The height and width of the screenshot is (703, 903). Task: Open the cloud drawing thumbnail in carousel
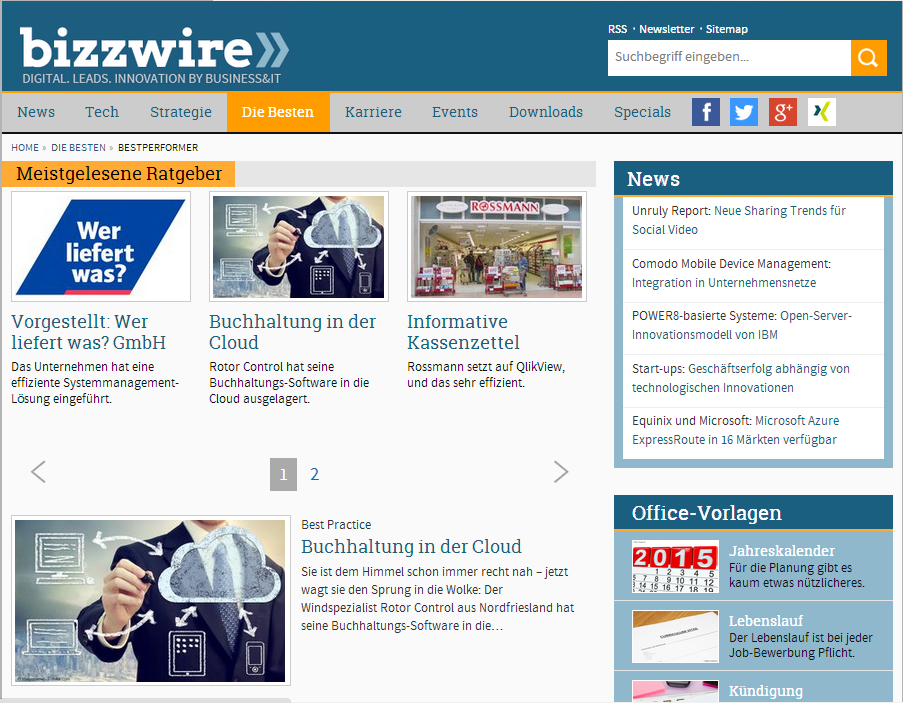coord(299,246)
